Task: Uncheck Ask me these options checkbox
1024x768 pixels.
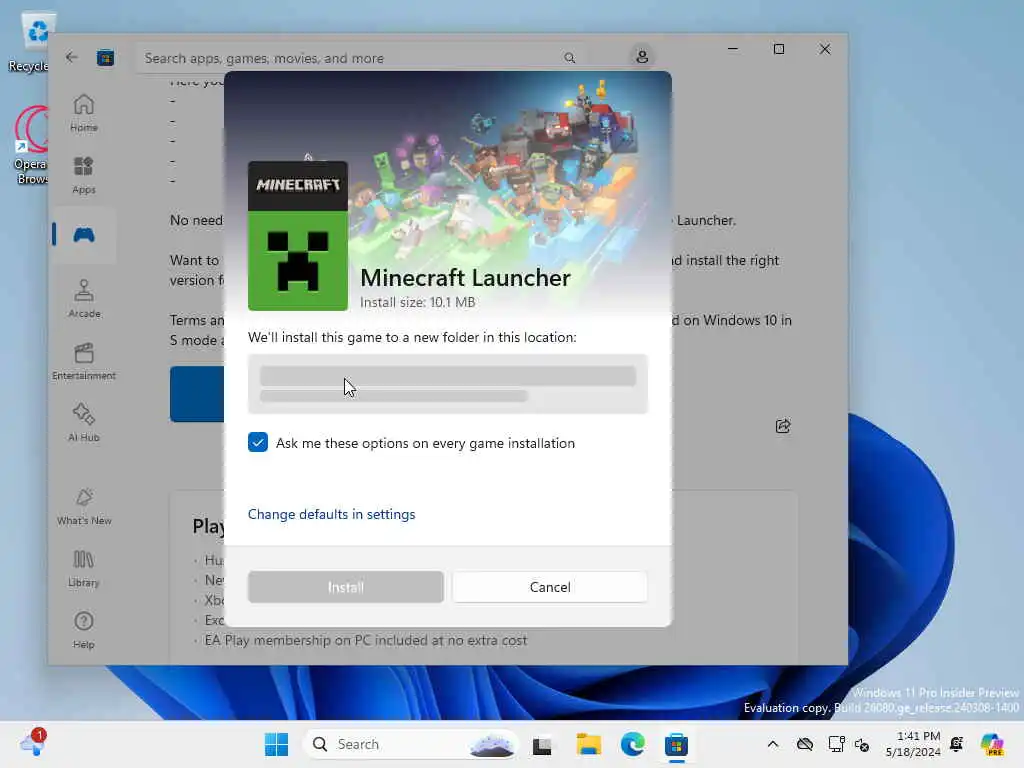Action: click(x=258, y=442)
